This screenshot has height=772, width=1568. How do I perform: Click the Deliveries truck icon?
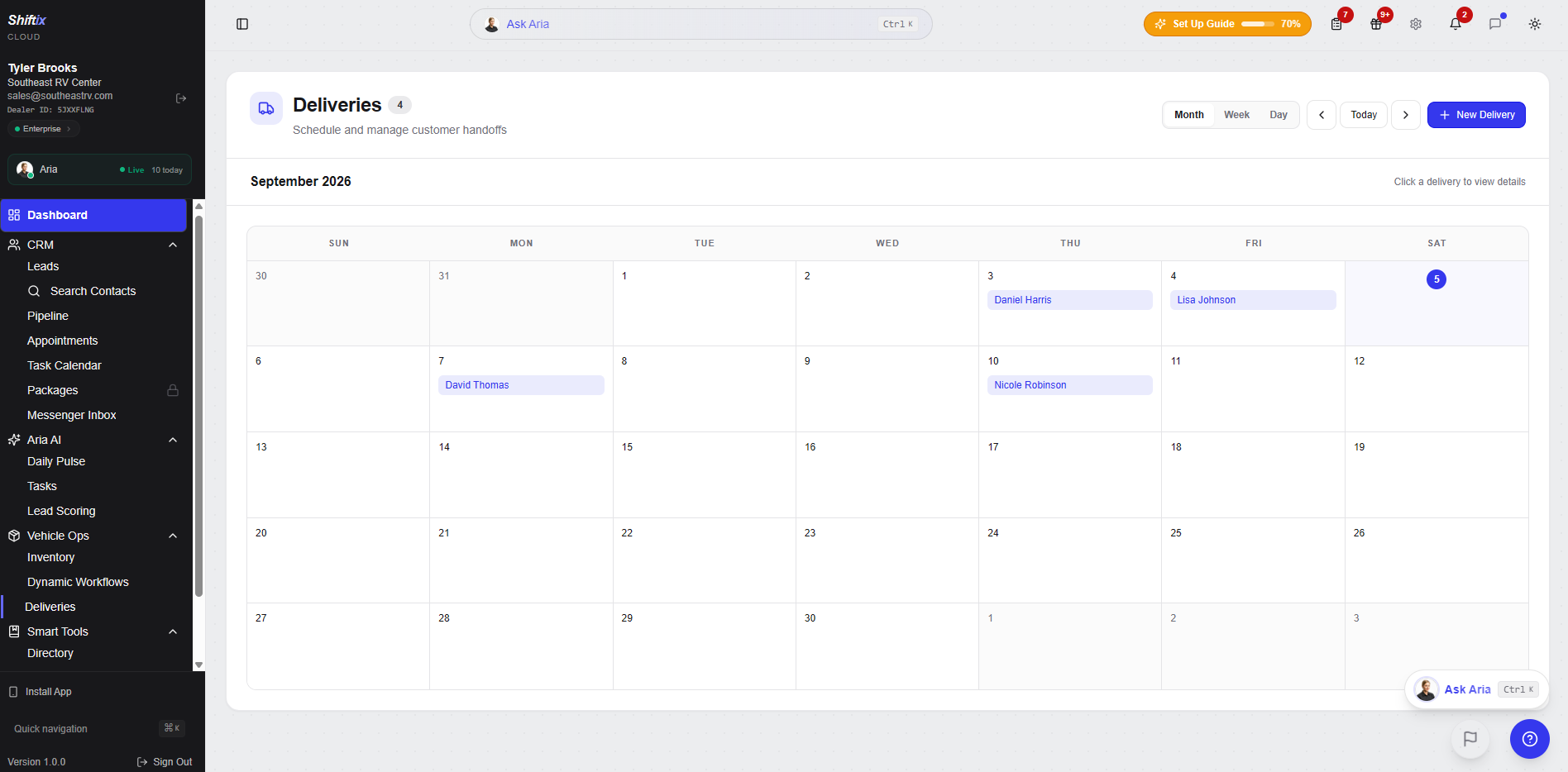266,108
